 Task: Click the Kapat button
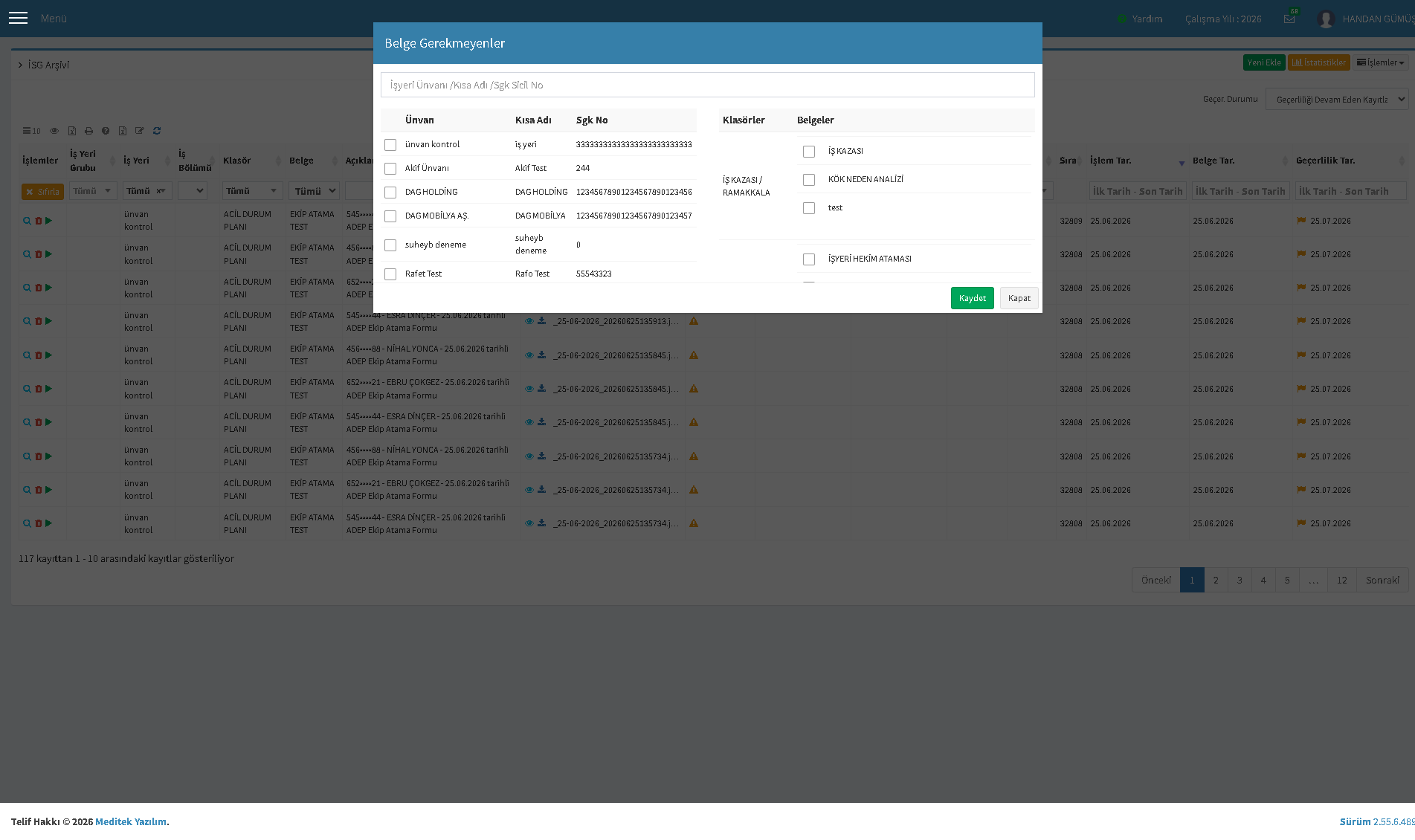(x=1019, y=298)
